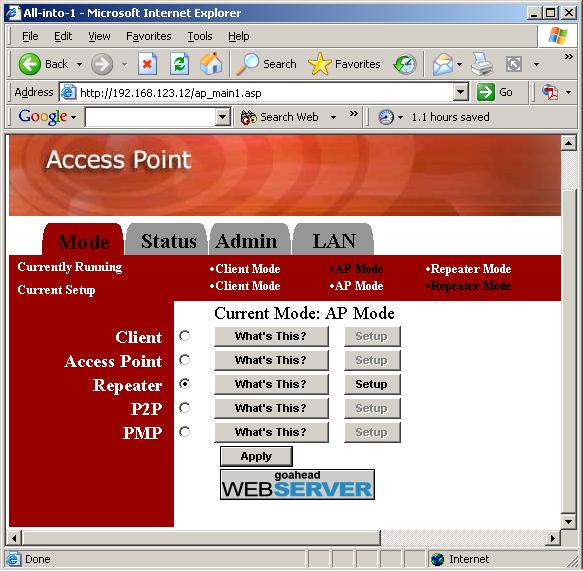This screenshot has height=572, width=583.
Task: Click the enabled Repeater Setup button
Action: (372, 384)
